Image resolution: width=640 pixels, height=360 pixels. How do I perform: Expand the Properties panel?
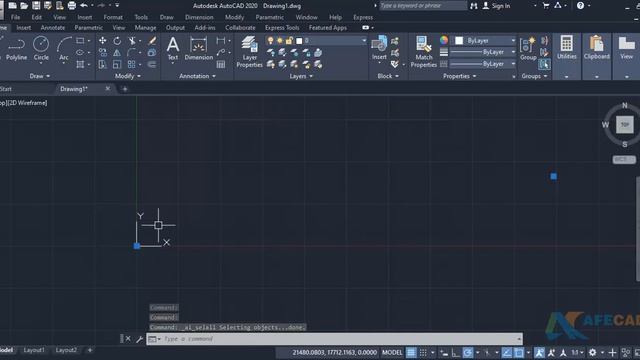(460, 76)
